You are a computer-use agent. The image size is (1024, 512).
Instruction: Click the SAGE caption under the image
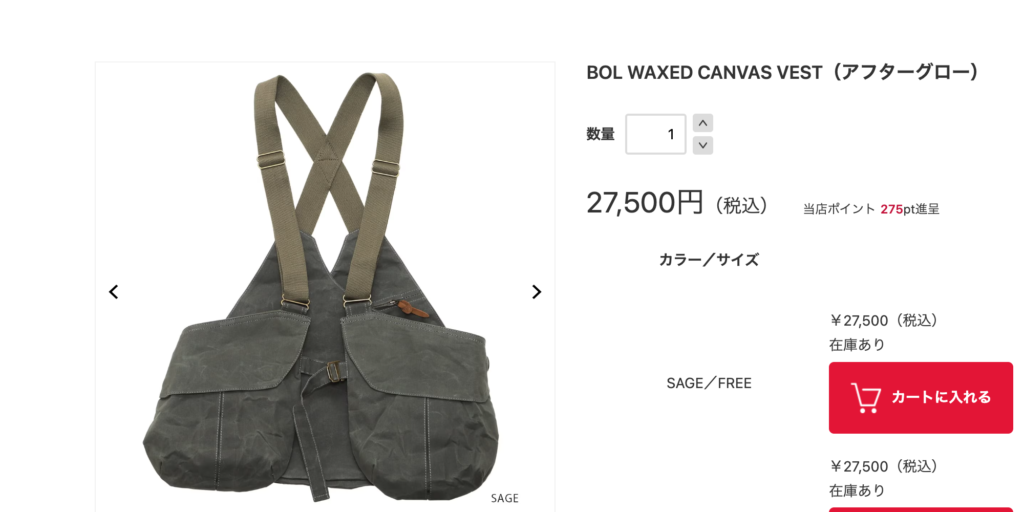[x=504, y=498]
